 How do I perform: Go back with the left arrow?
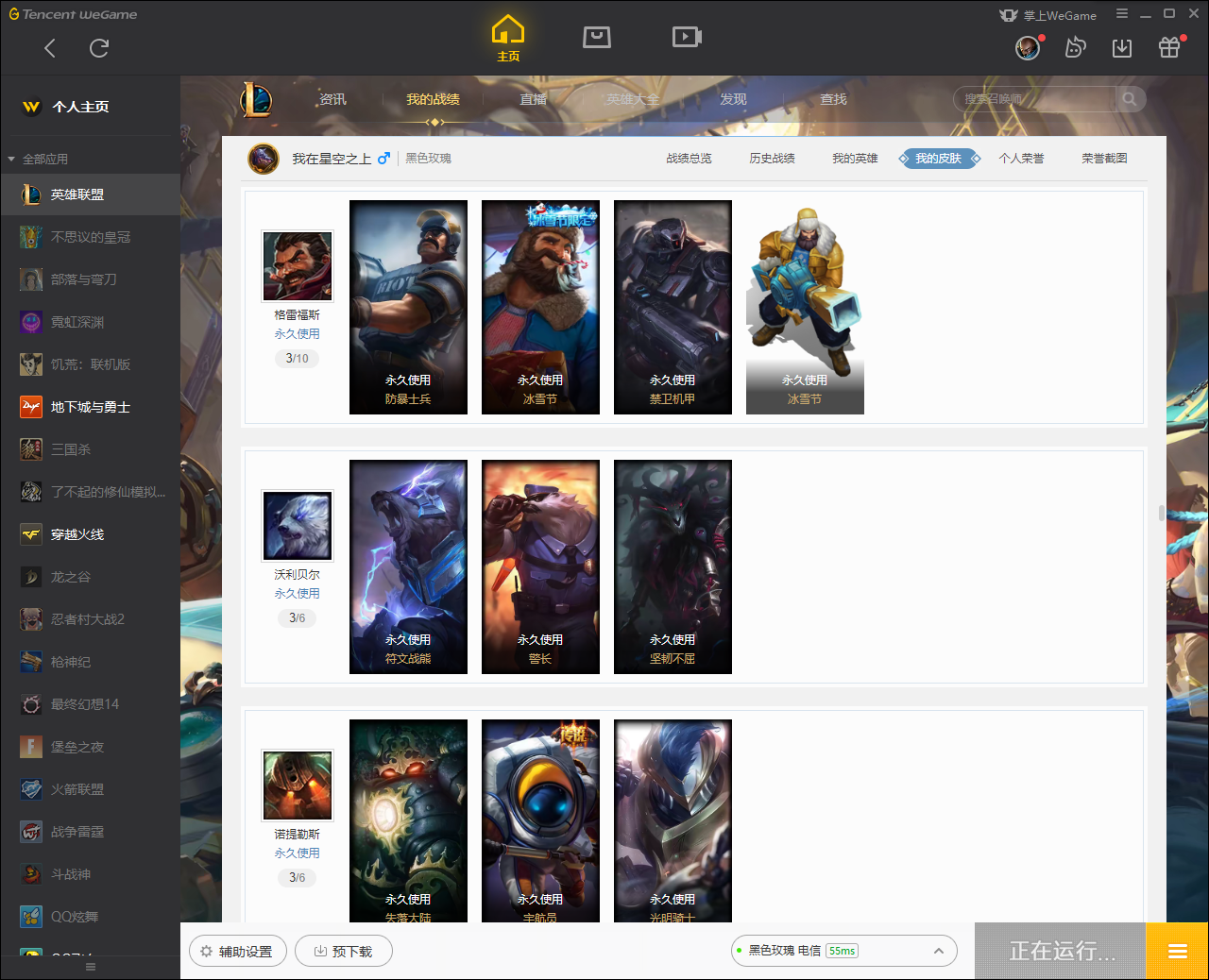[50, 48]
